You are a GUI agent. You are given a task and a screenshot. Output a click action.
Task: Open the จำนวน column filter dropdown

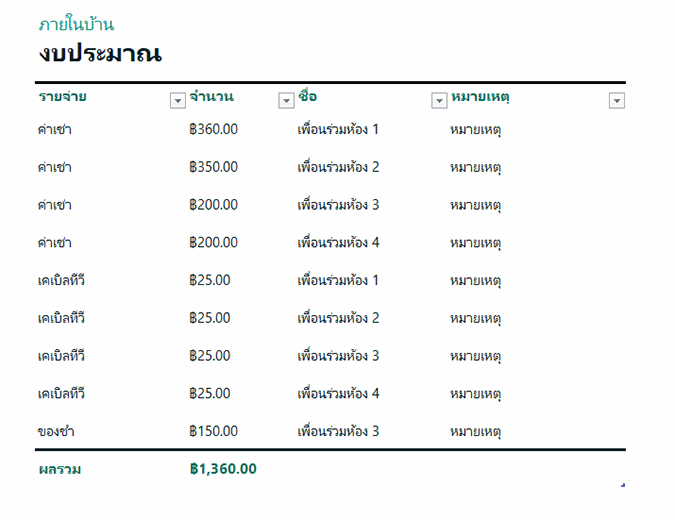click(286, 100)
